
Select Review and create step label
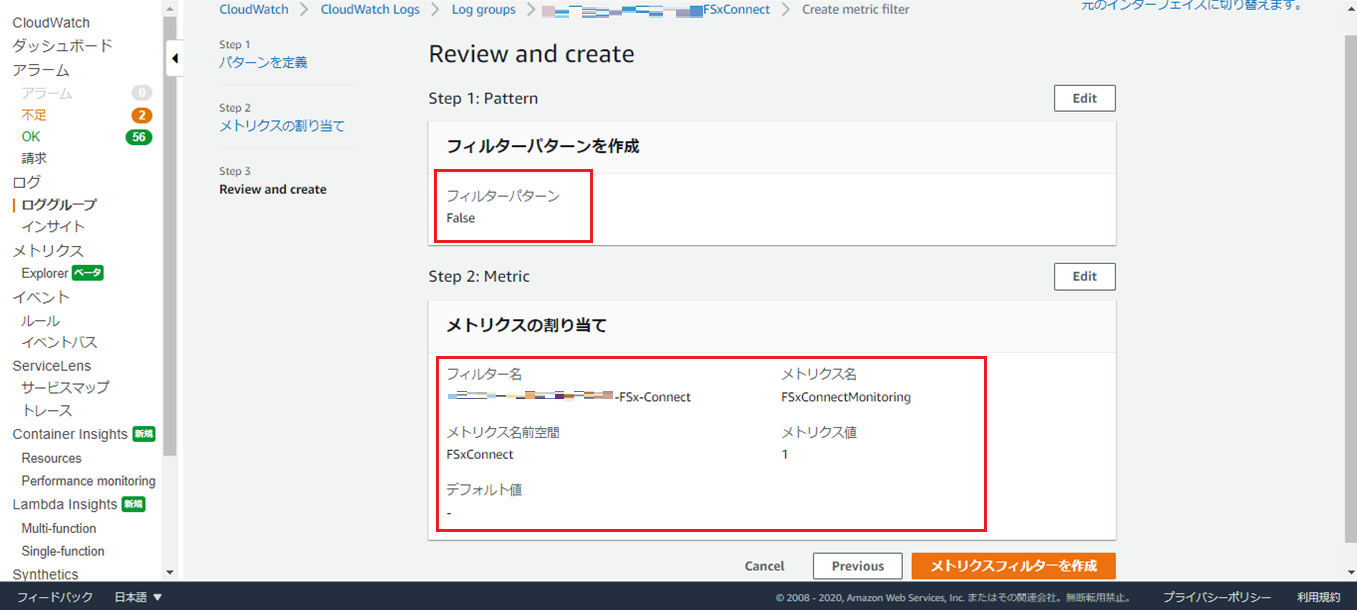click(273, 189)
